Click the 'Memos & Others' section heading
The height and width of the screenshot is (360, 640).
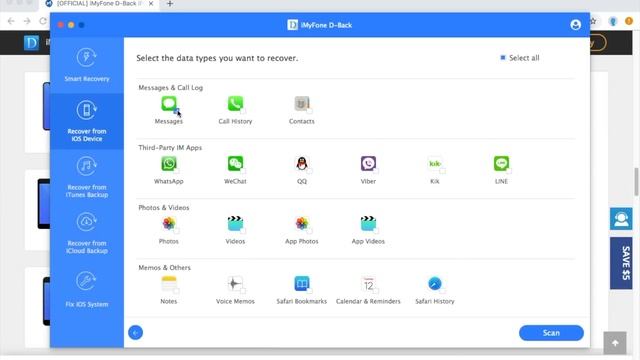coord(164,267)
